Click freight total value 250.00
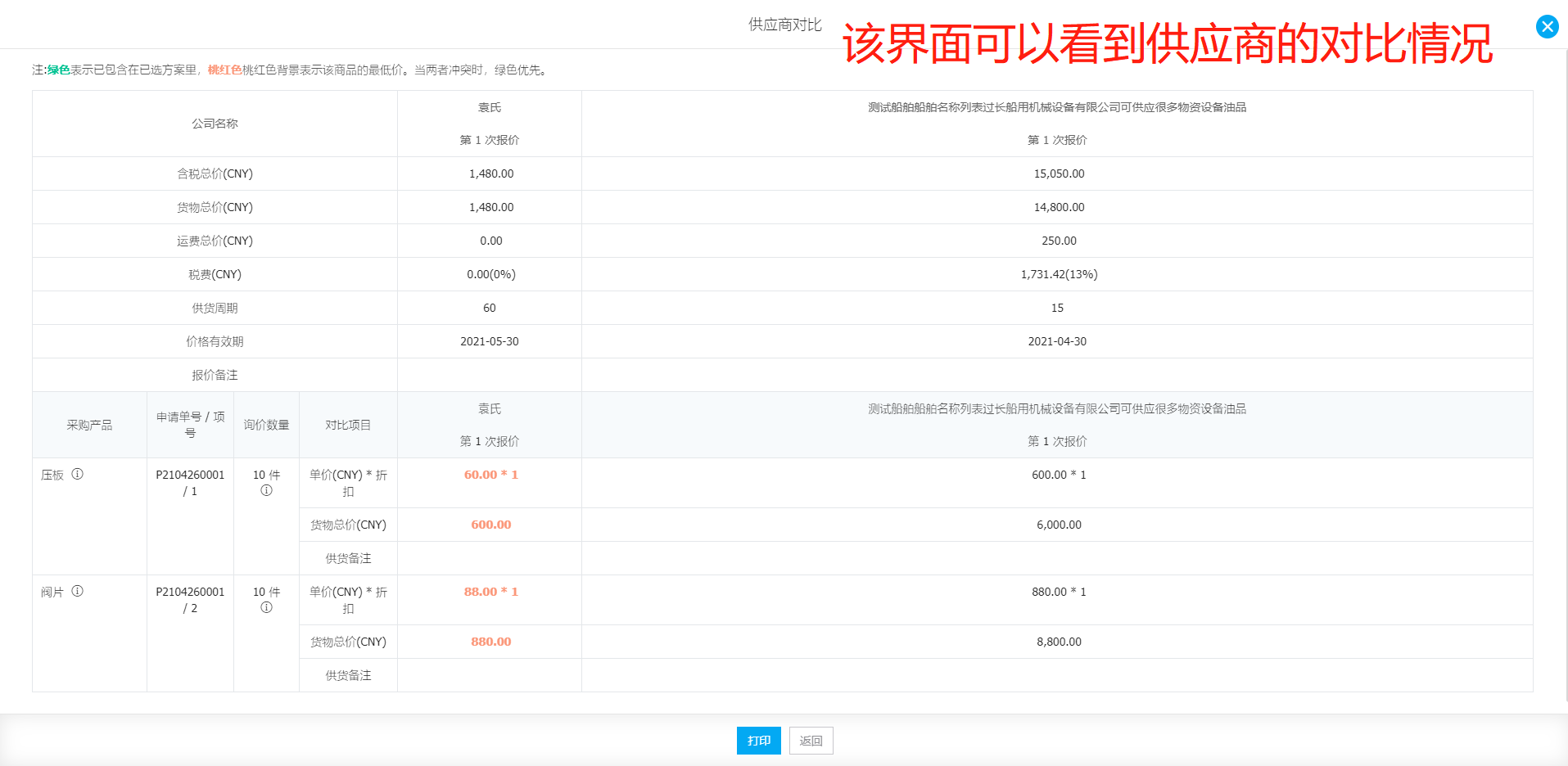 [x=1059, y=241]
